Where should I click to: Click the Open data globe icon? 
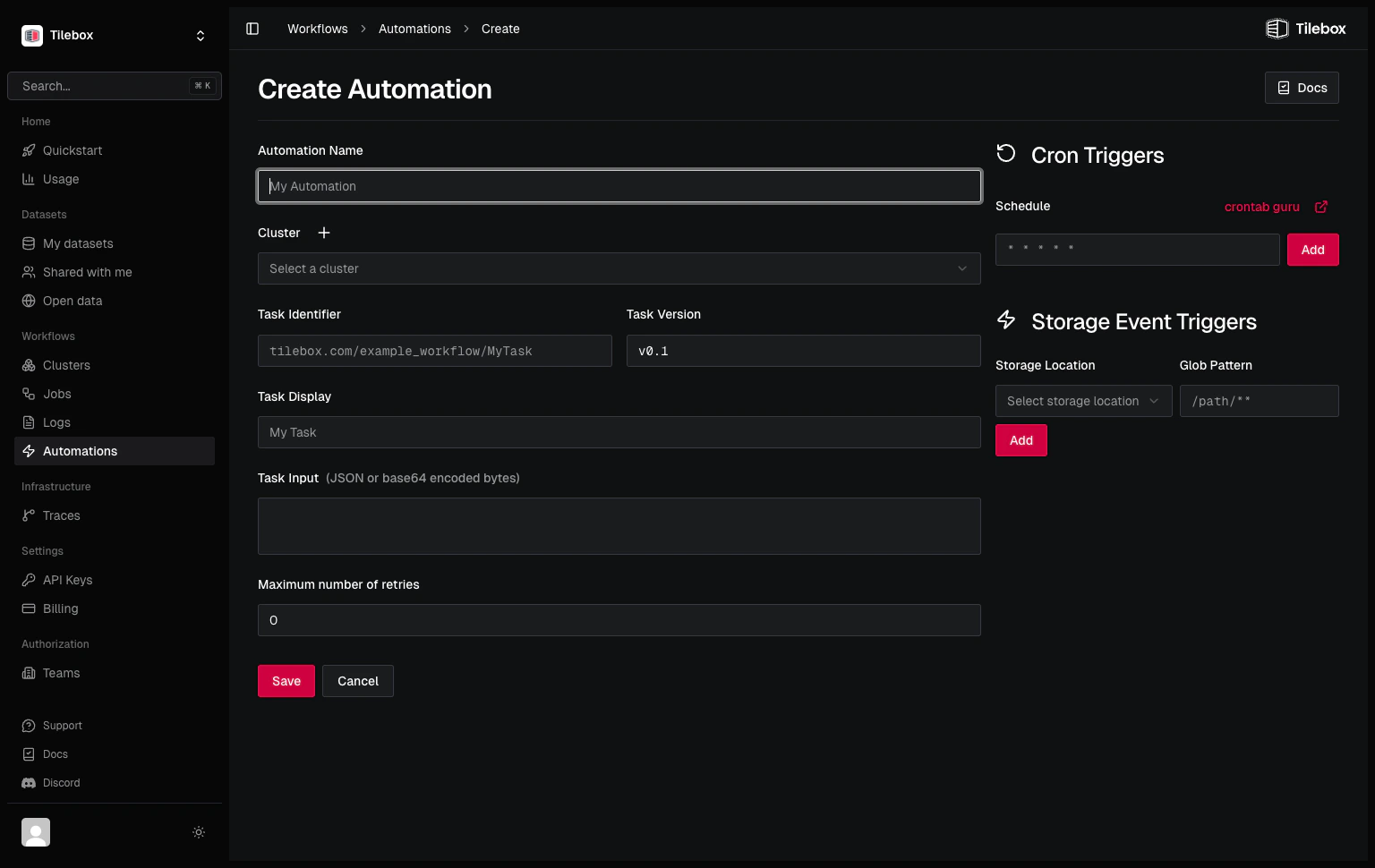[29, 301]
